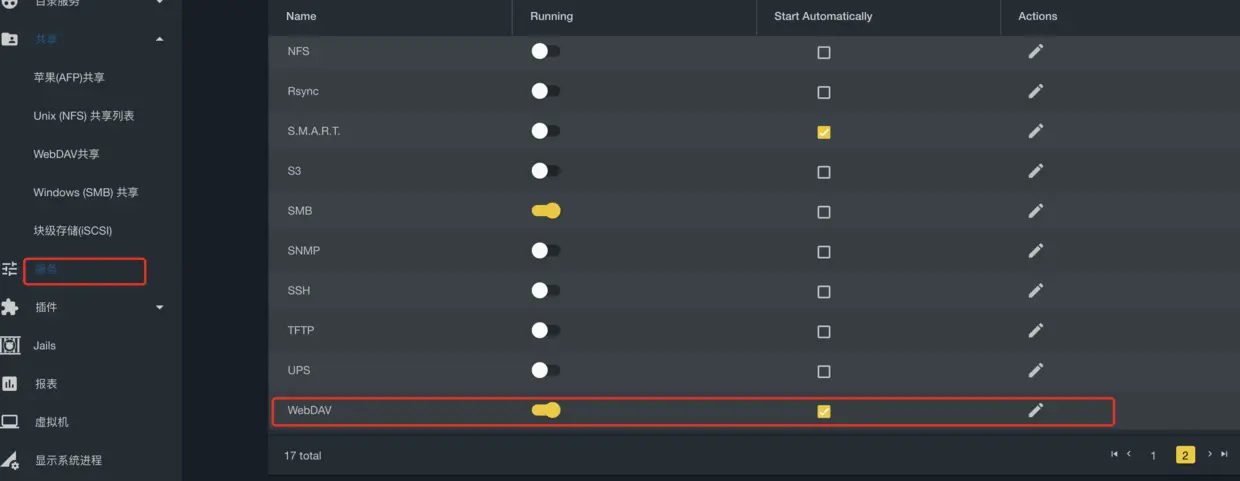This screenshot has height=481, width=1240.
Task: Click the edit pencil for WebDAV service
Action: [1036, 410]
